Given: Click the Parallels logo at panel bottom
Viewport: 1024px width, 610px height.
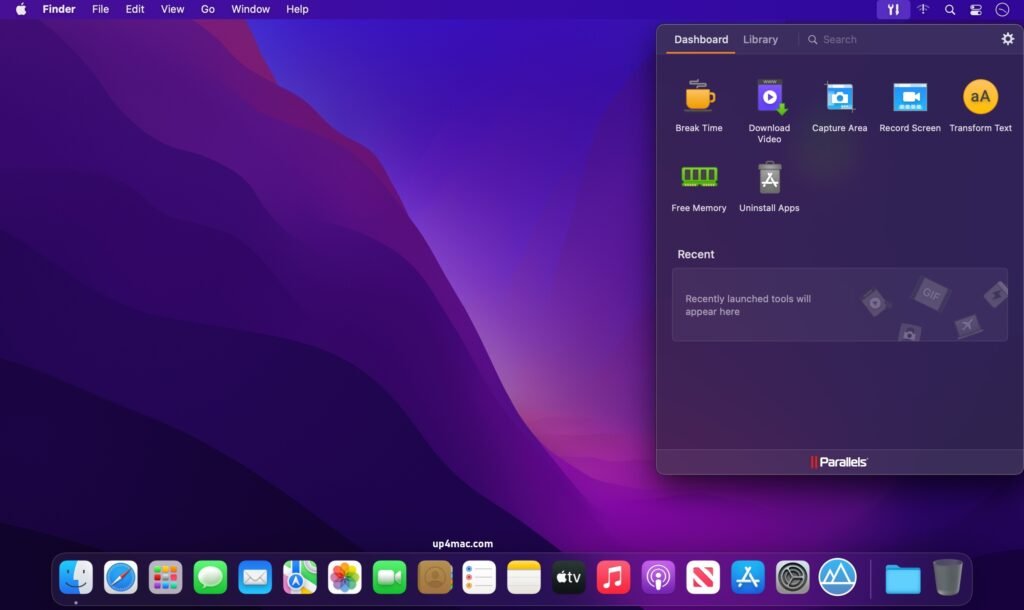Looking at the screenshot, I should [x=840, y=461].
